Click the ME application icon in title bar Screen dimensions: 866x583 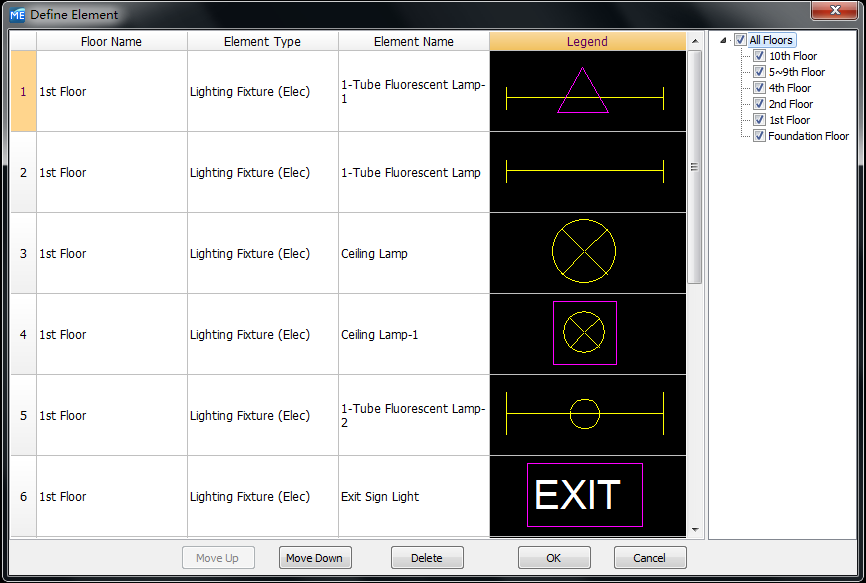tap(17, 14)
